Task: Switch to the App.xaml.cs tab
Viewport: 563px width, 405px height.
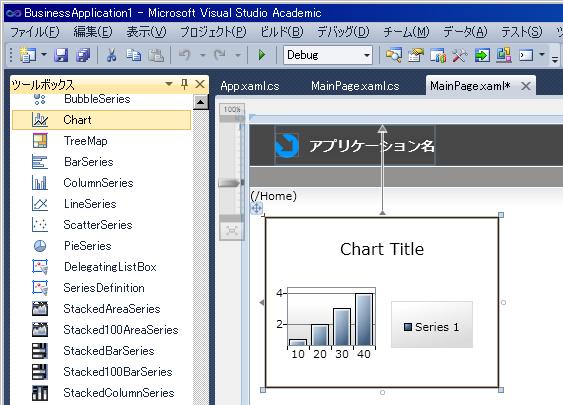Action: [250, 86]
